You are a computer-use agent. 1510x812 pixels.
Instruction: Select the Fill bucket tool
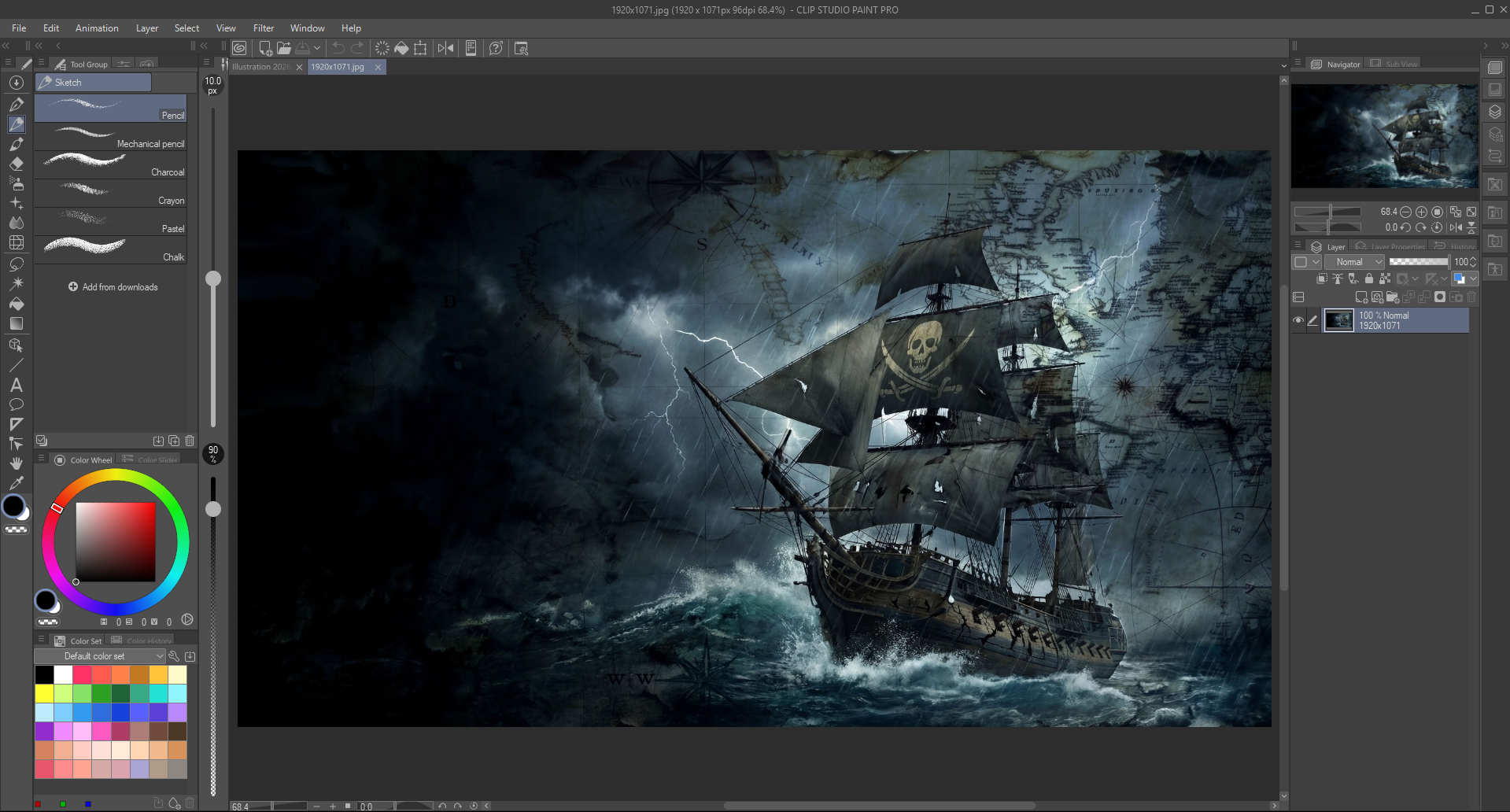point(17,304)
